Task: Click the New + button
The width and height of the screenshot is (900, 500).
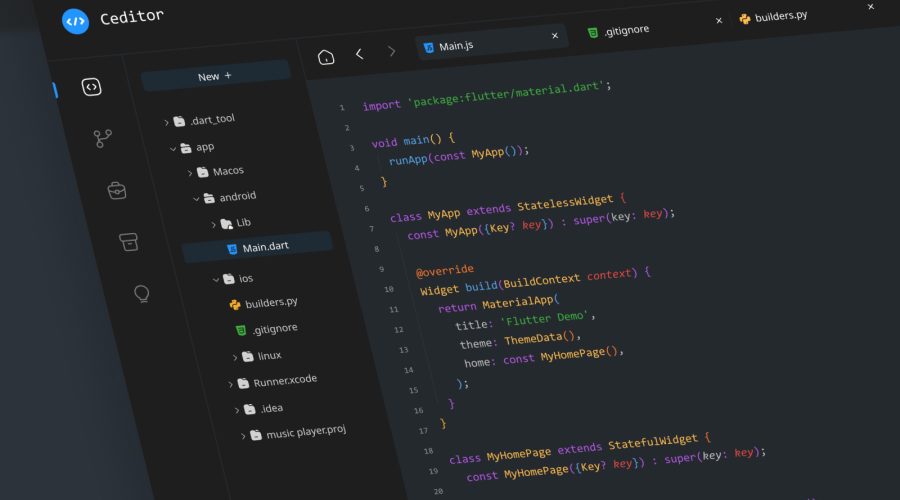Action: 214,76
